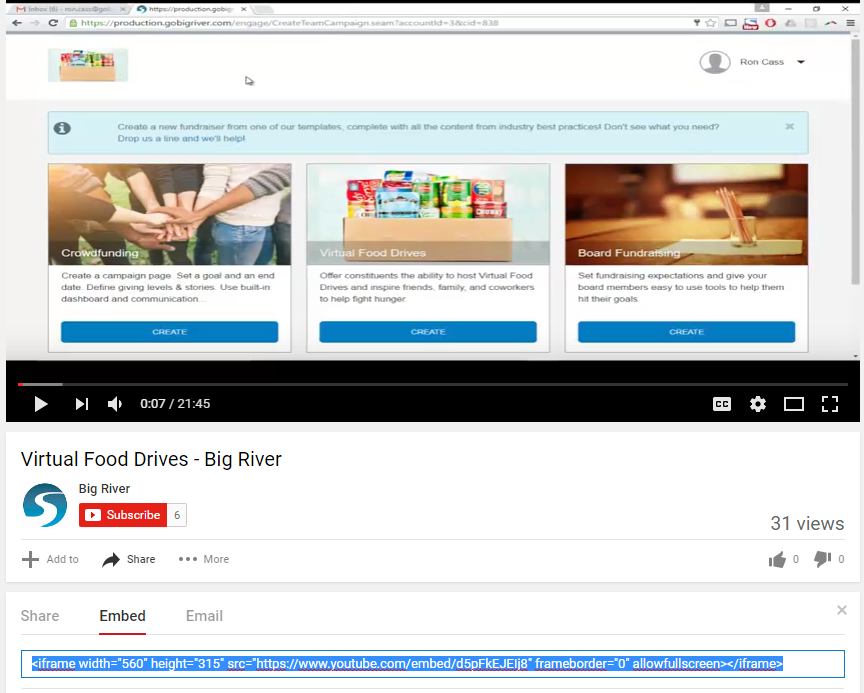Play the Virtual Food Drives video
The width and height of the screenshot is (864, 693).
(x=41, y=404)
